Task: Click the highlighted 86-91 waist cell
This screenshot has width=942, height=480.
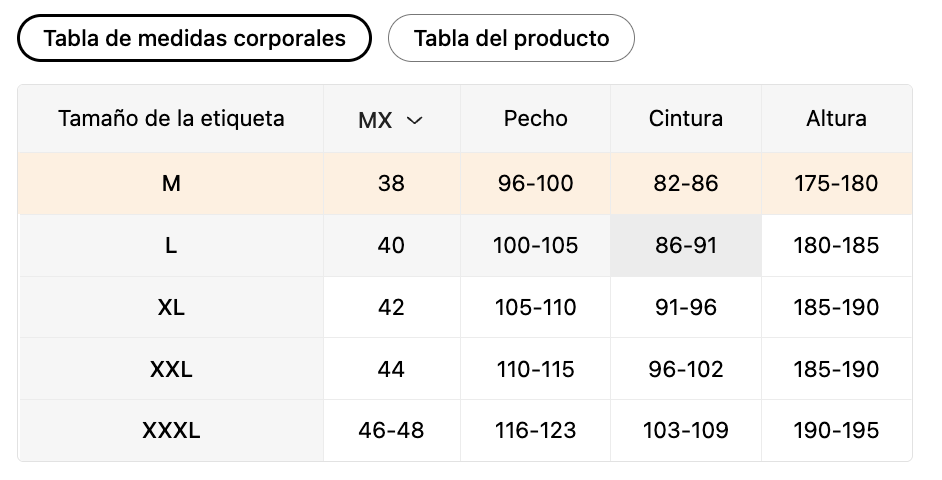Action: [x=685, y=246]
